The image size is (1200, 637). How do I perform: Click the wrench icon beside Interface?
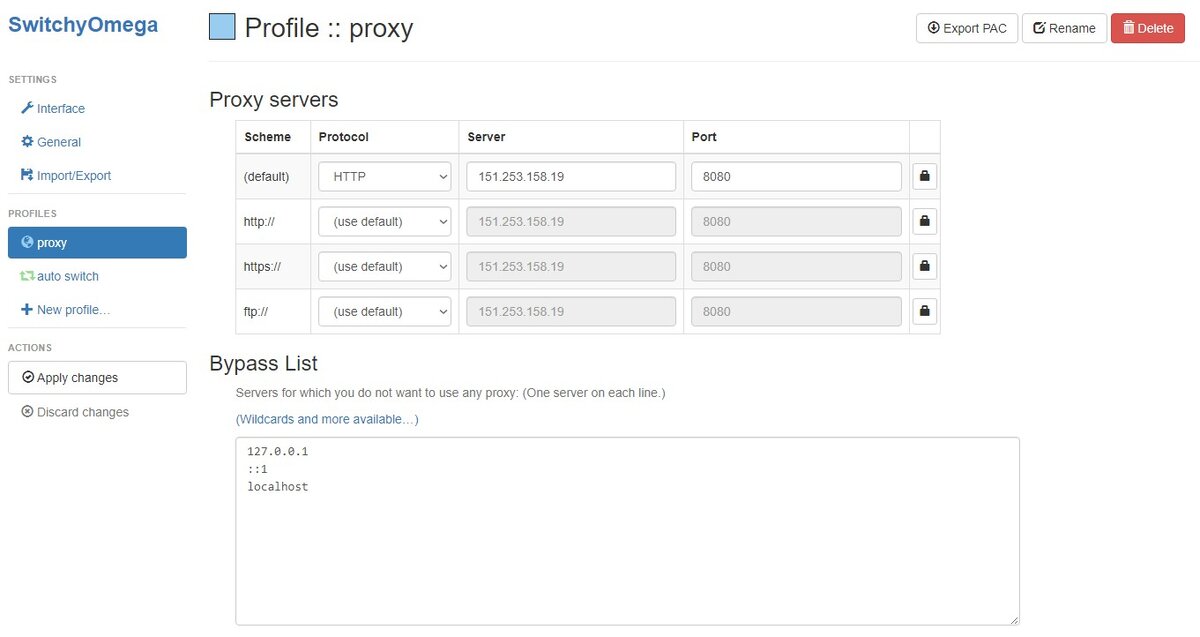point(27,108)
